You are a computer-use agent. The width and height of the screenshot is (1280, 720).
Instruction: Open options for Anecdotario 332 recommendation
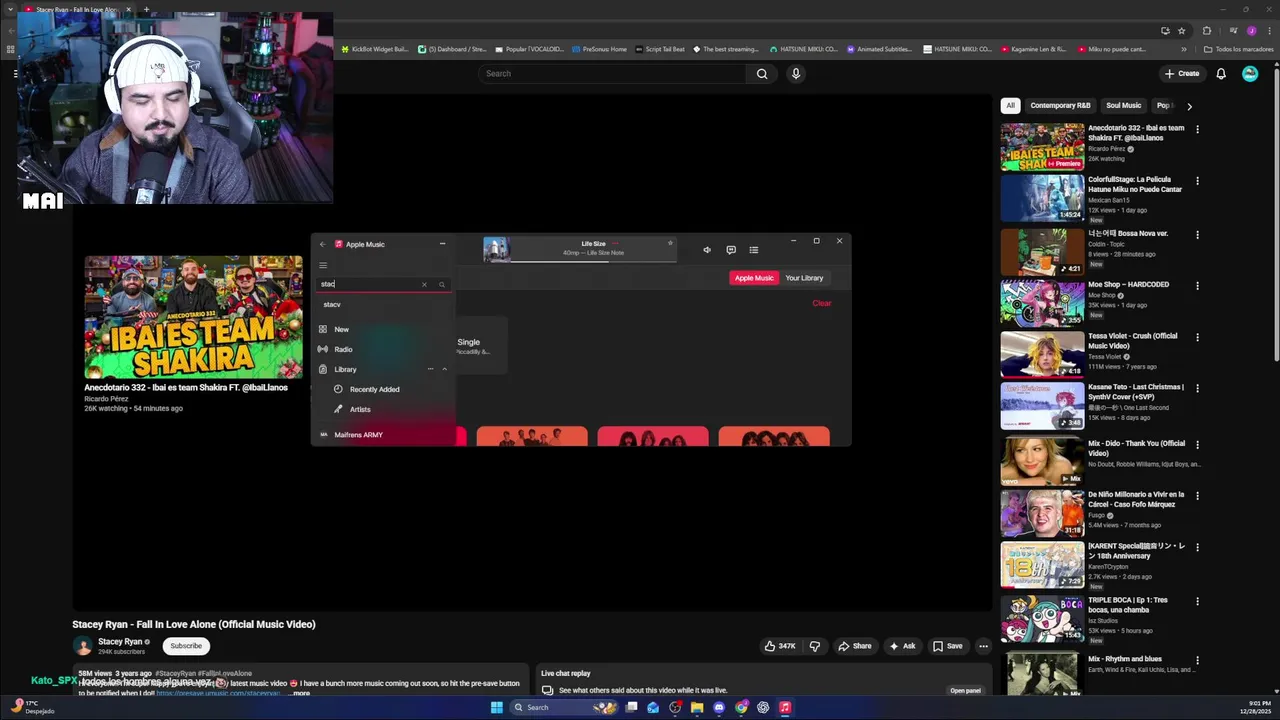(x=1197, y=129)
